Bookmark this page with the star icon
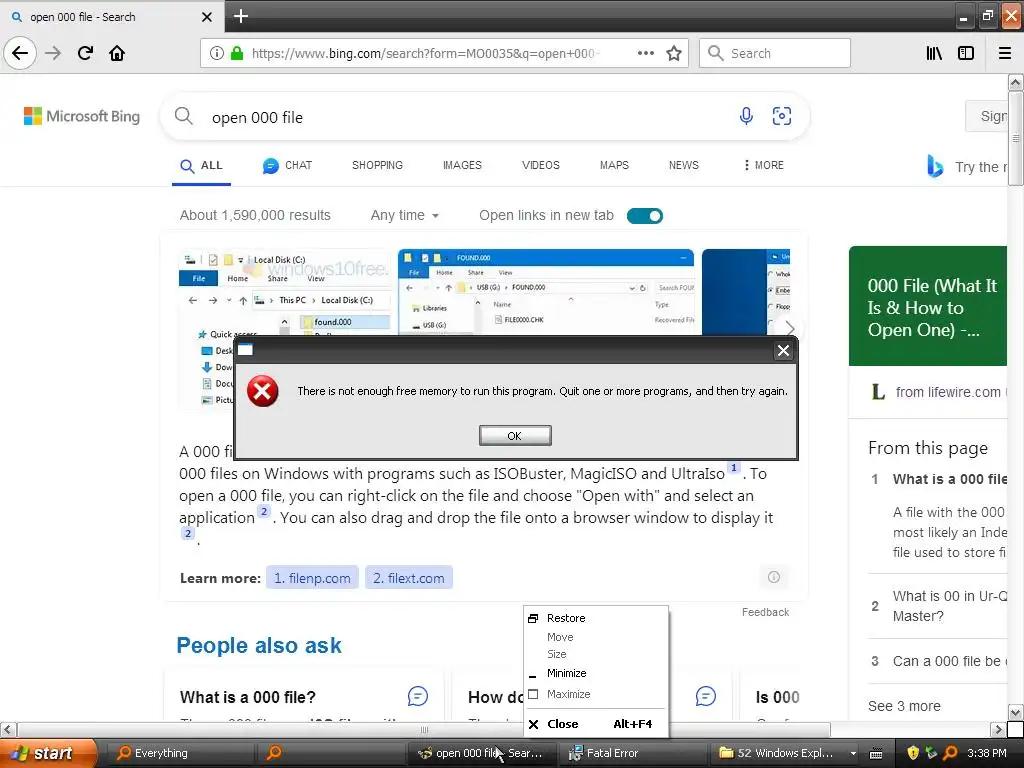The image size is (1024, 768). [673, 53]
